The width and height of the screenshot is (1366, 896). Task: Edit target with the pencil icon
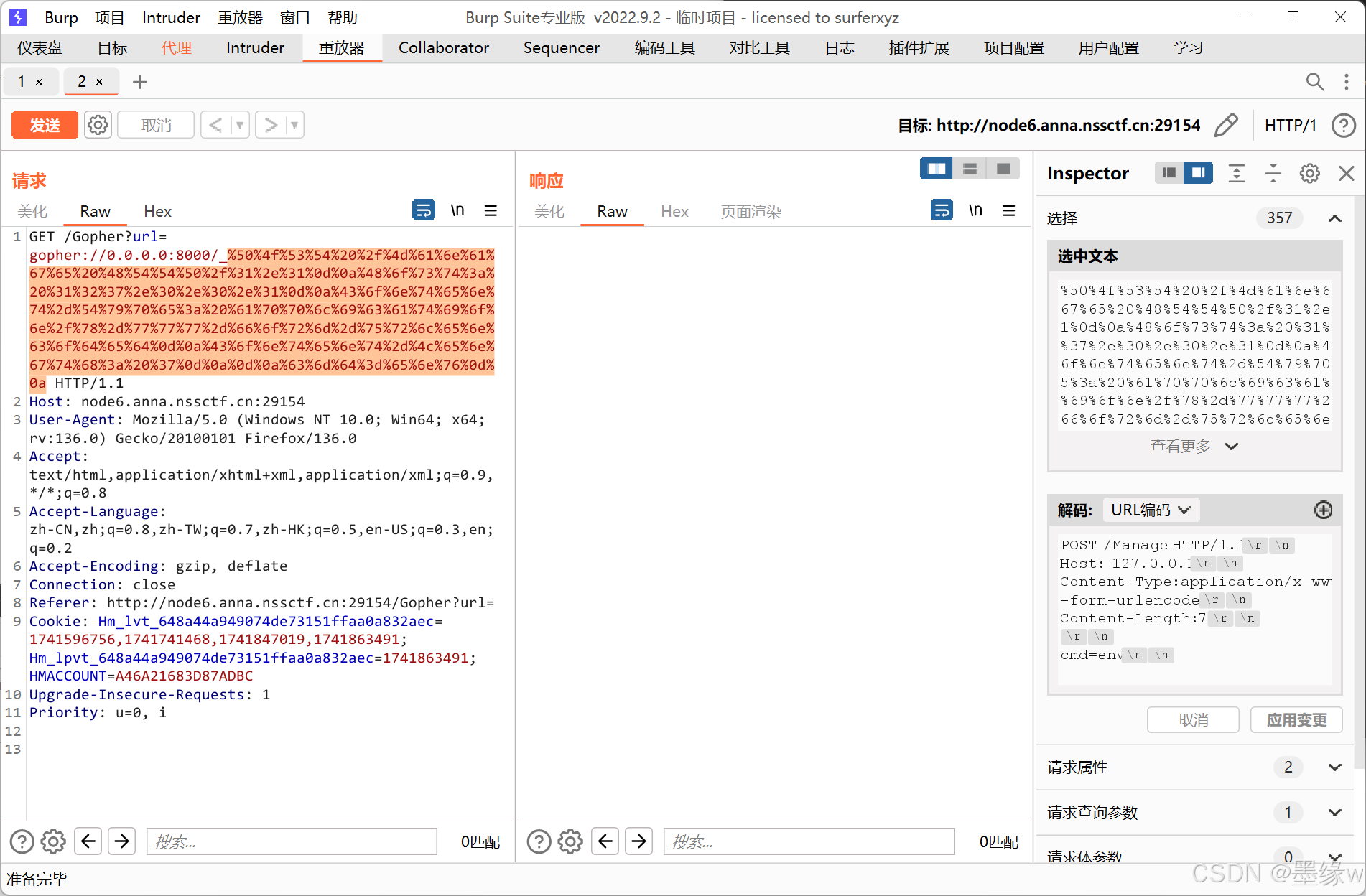[1226, 125]
